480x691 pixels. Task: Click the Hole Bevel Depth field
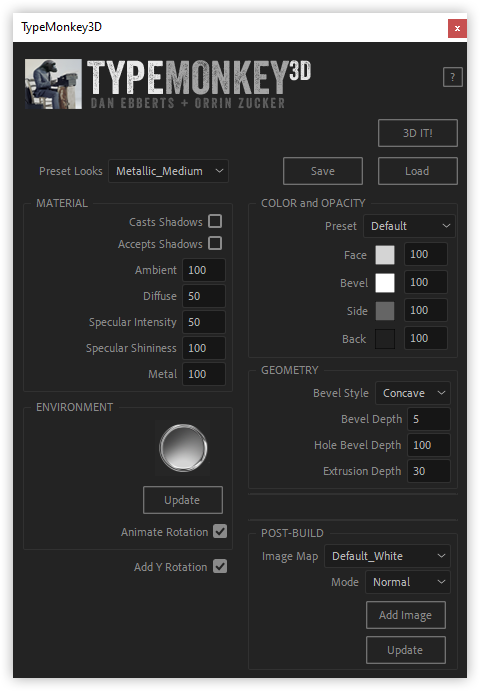coord(429,445)
